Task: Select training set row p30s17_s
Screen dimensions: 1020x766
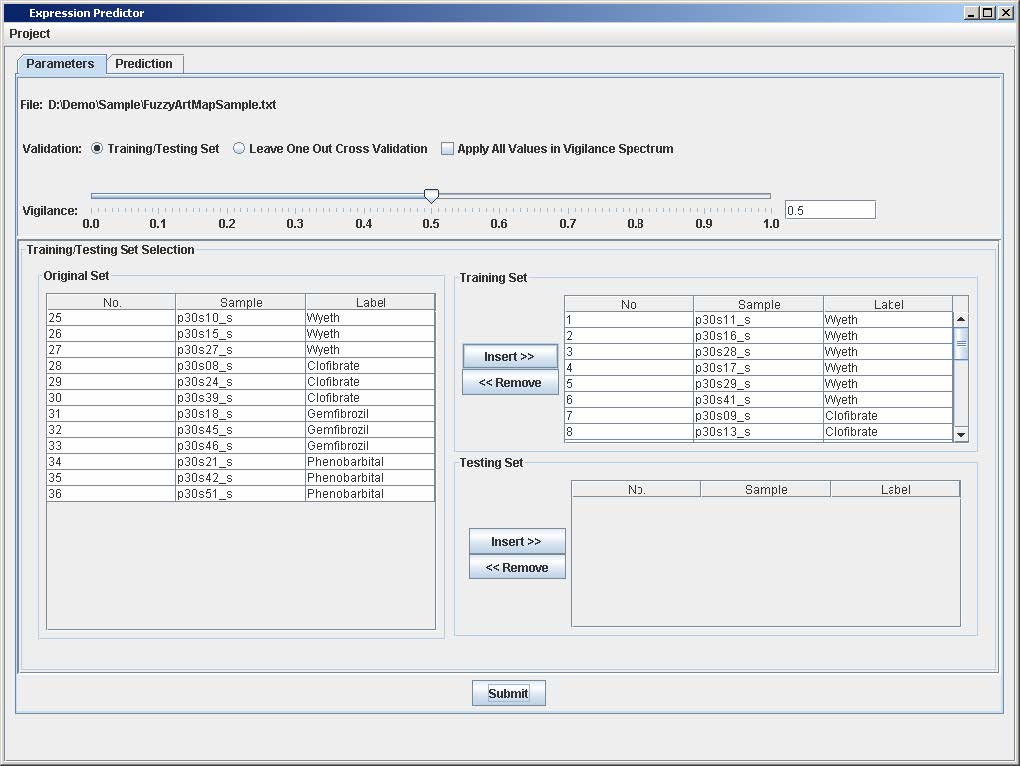Action: click(758, 367)
